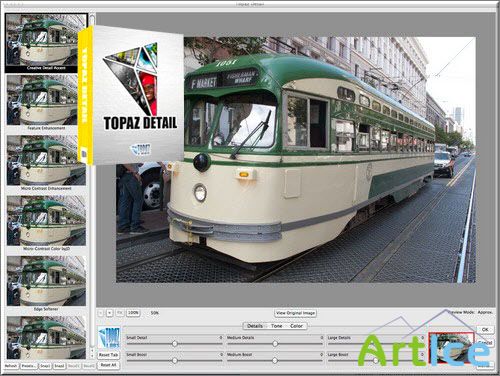This screenshot has width=500, height=376.
Task: Switch to the Details tab
Action: [x=255, y=326]
